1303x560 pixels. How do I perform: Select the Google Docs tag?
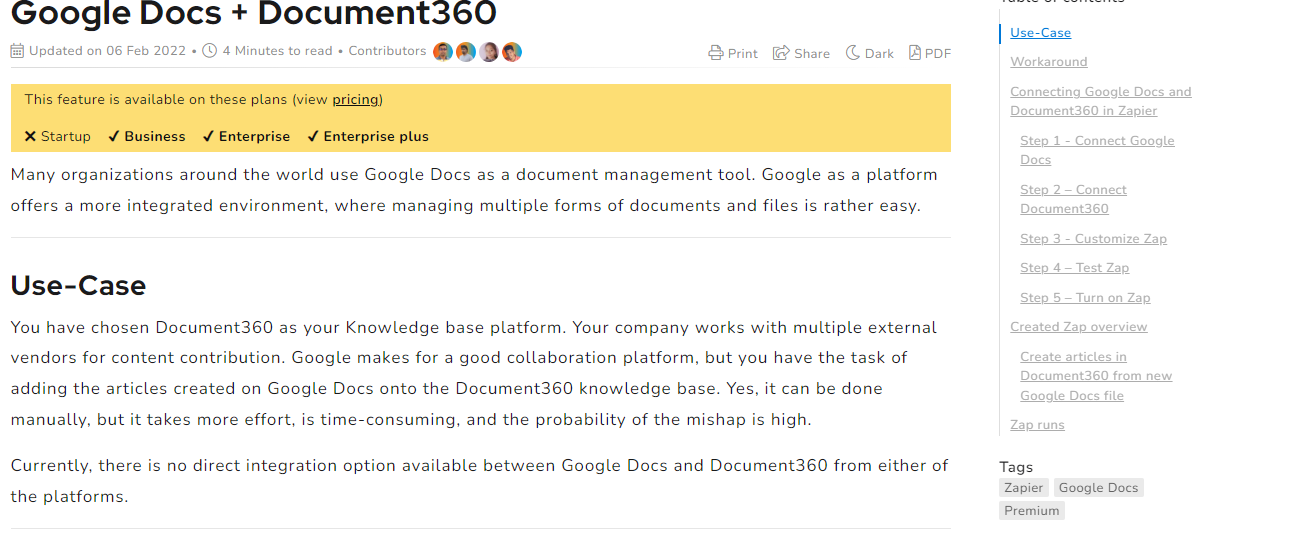[1098, 488]
